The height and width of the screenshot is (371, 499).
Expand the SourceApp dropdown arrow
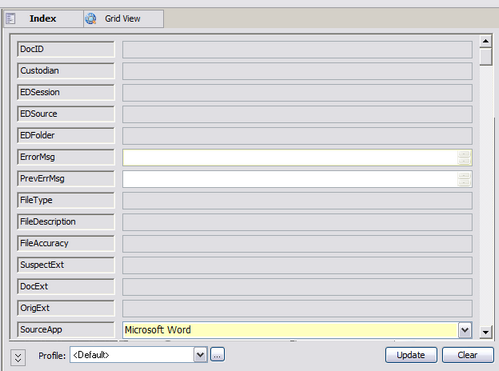[x=465, y=330]
